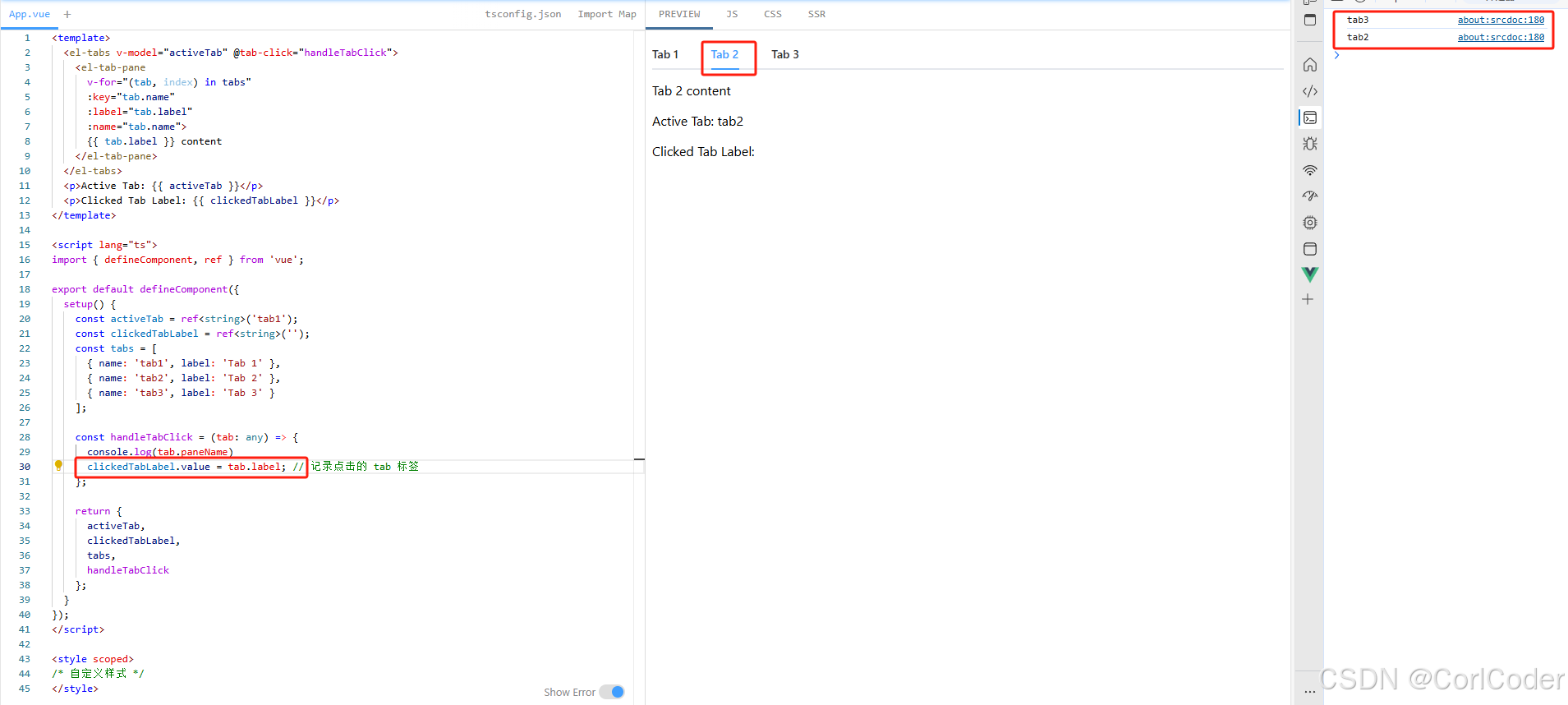1568x705 pixels.
Task: Open the Welcome home icon in DevTools
Action: pos(1310,65)
